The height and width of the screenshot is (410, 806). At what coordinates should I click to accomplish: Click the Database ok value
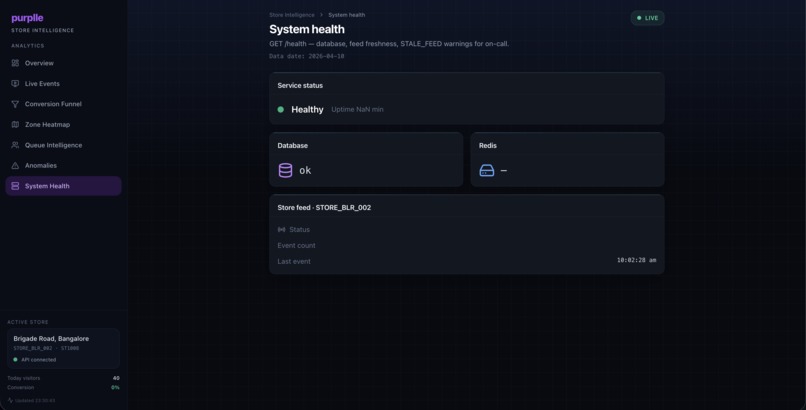305,171
